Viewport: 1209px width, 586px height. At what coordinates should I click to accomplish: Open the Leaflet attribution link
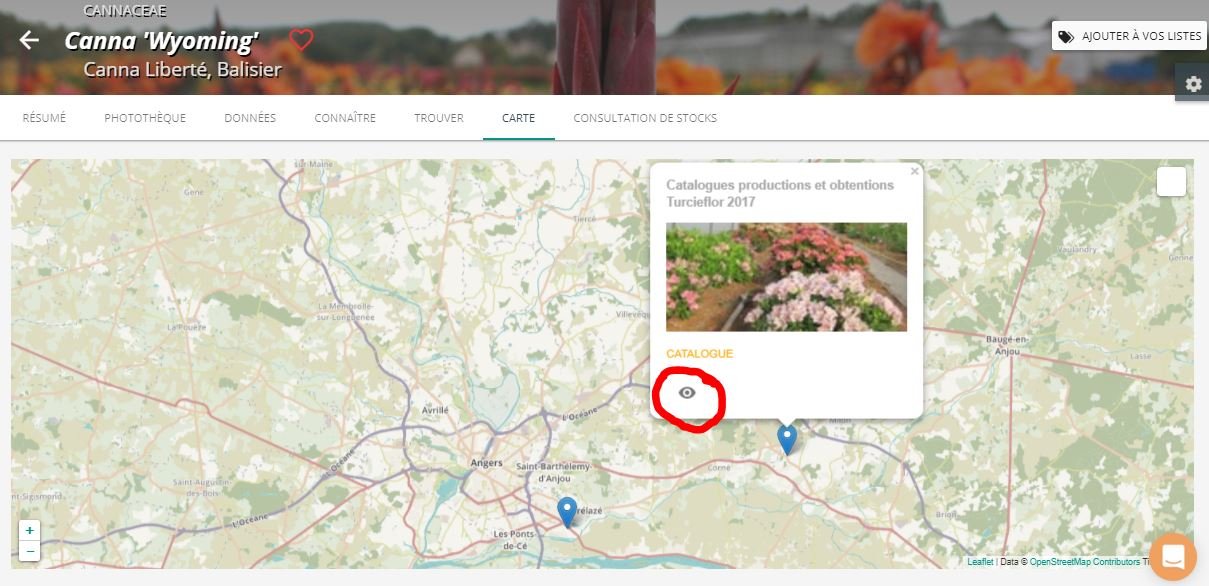click(x=980, y=562)
